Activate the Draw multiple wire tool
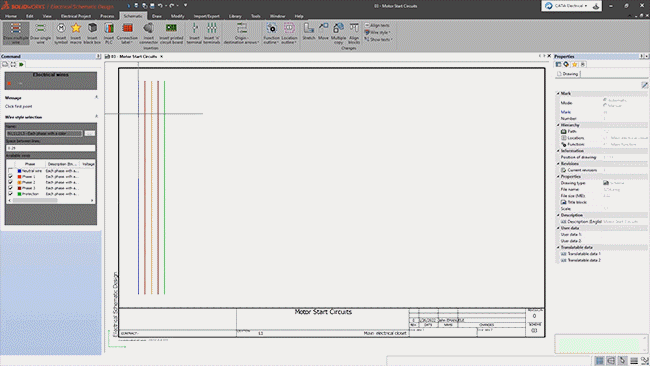The width and height of the screenshot is (650, 366). click(16, 33)
